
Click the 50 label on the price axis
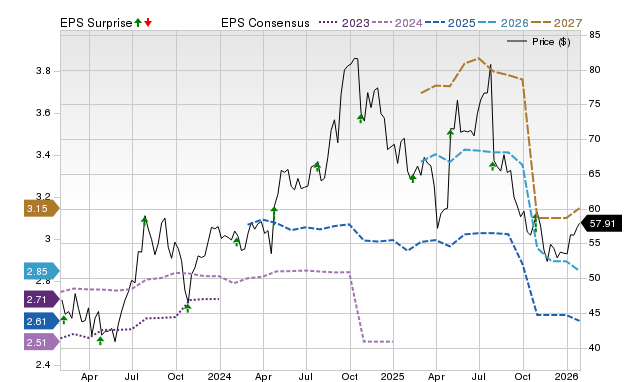pos(595,278)
